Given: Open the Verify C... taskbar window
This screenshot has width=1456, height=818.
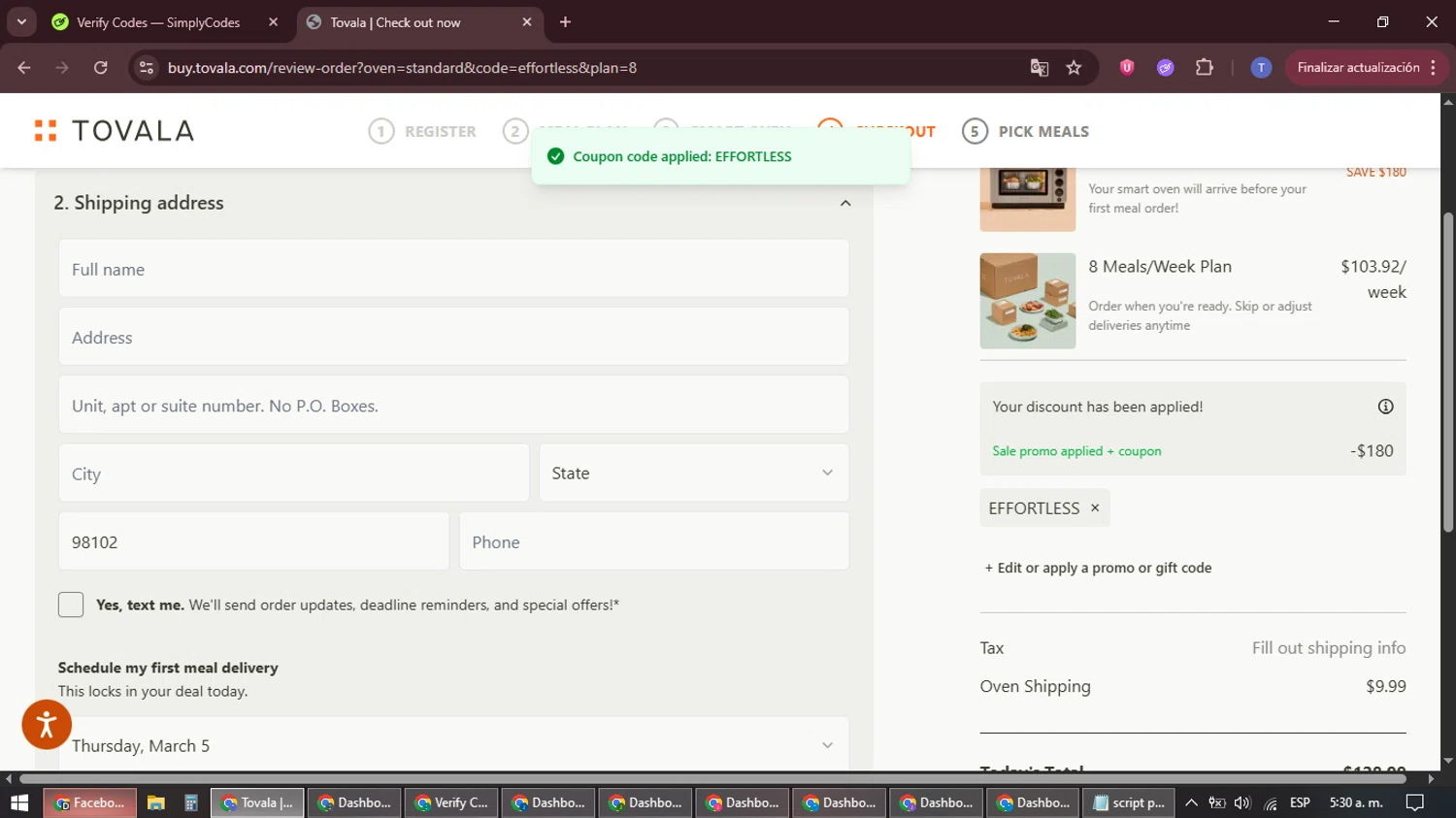Looking at the screenshot, I should tap(451, 802).
